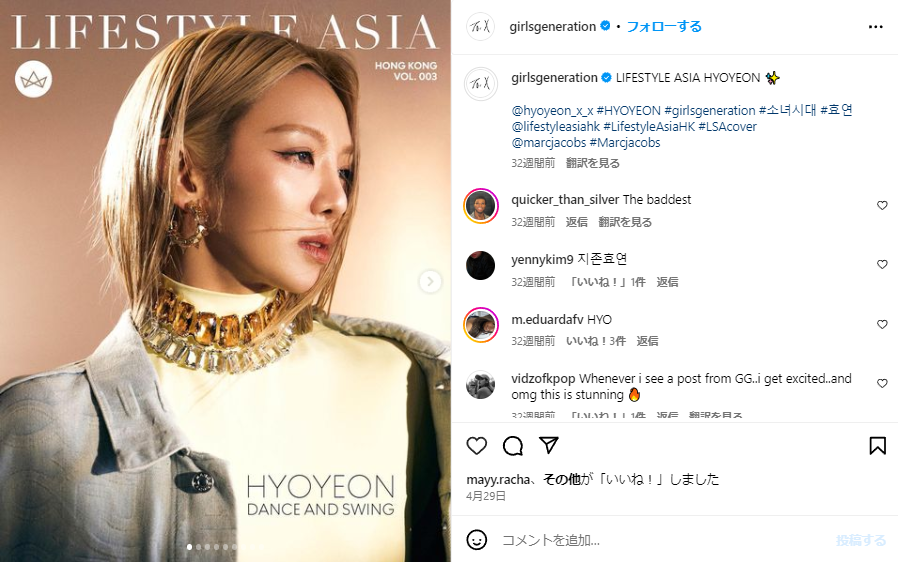Open more options three-dot menu

pyautogui.click(x=876, y=27)
